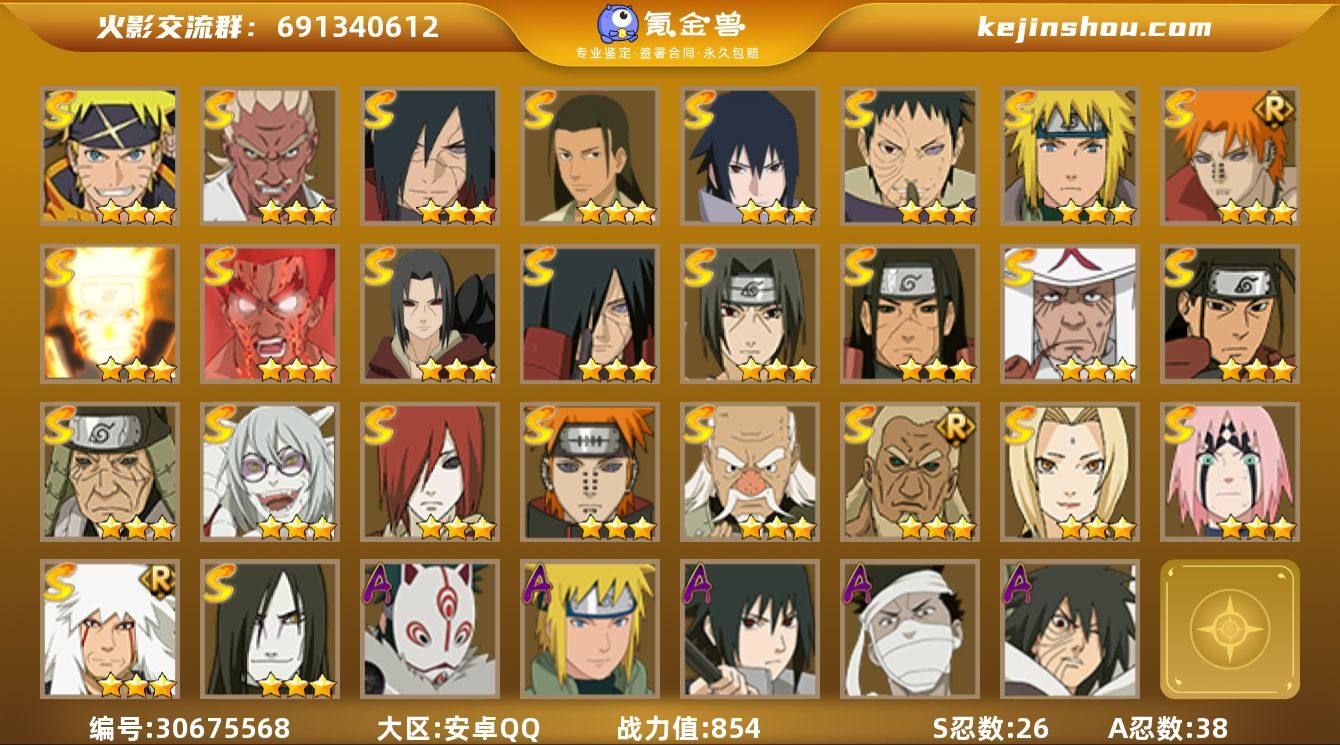Choose the blonde Tsunade portrait with forehead diamond
This screenshot has height=745, width=1340.
[x=1069, y=471]
